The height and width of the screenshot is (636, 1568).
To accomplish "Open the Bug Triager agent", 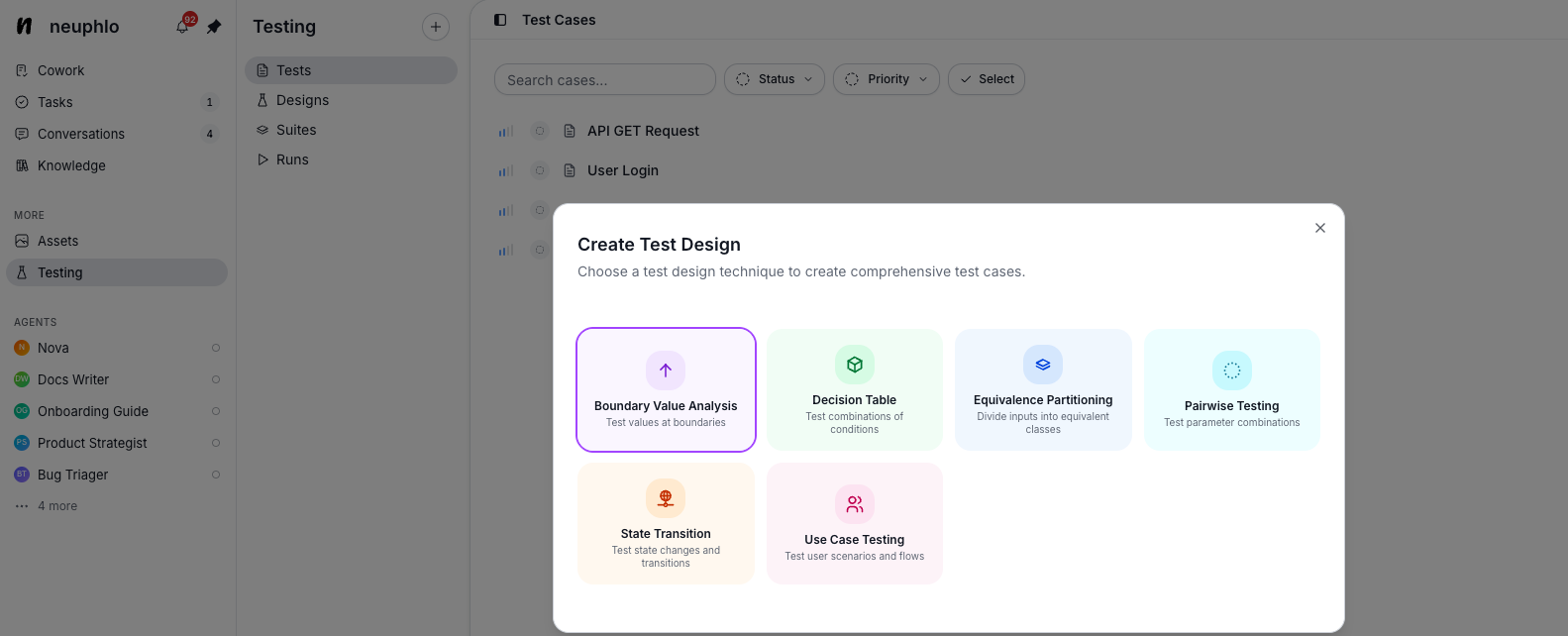I will pos(117,475).
